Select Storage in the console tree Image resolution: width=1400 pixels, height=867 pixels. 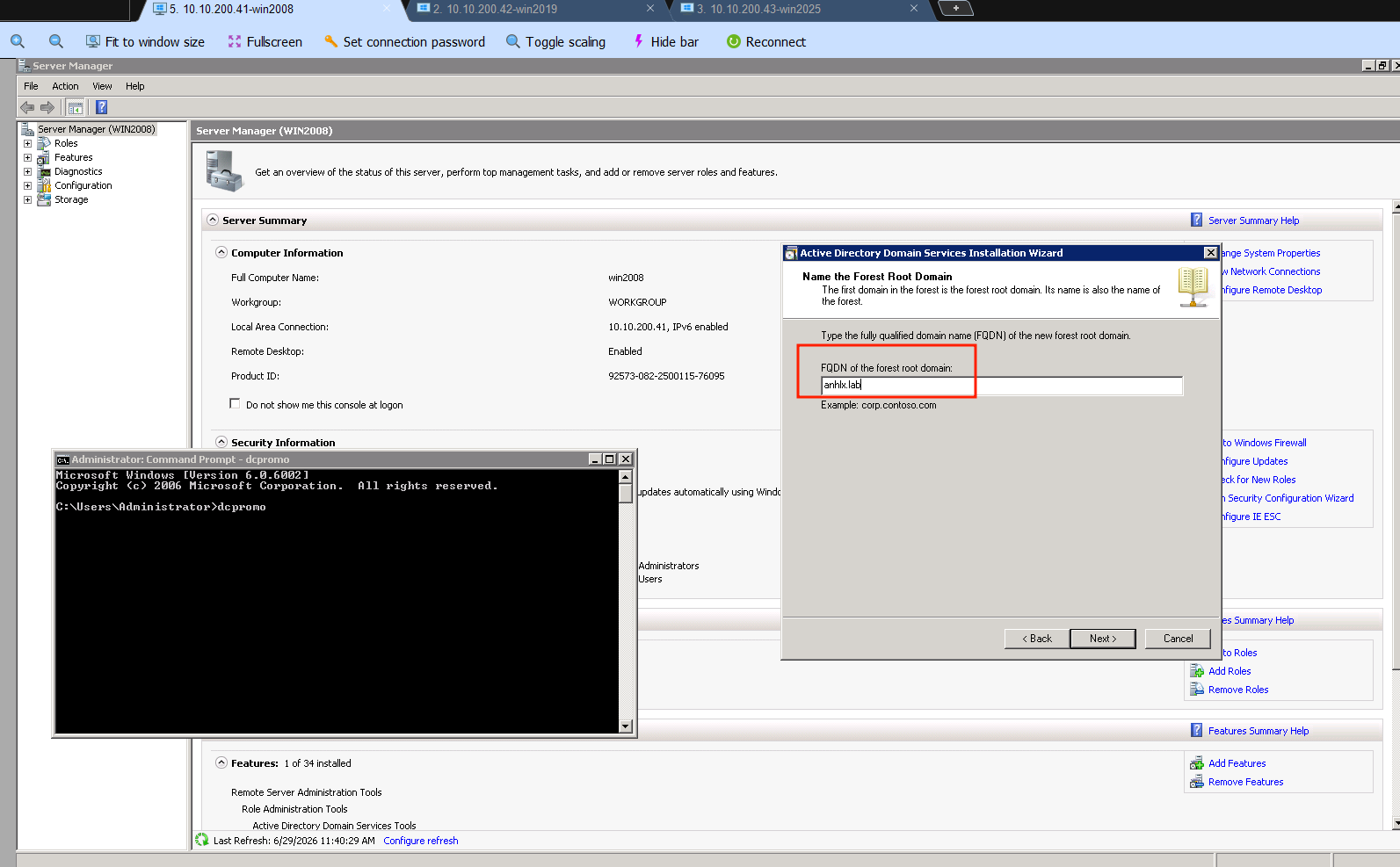click(x=71, y=199)
